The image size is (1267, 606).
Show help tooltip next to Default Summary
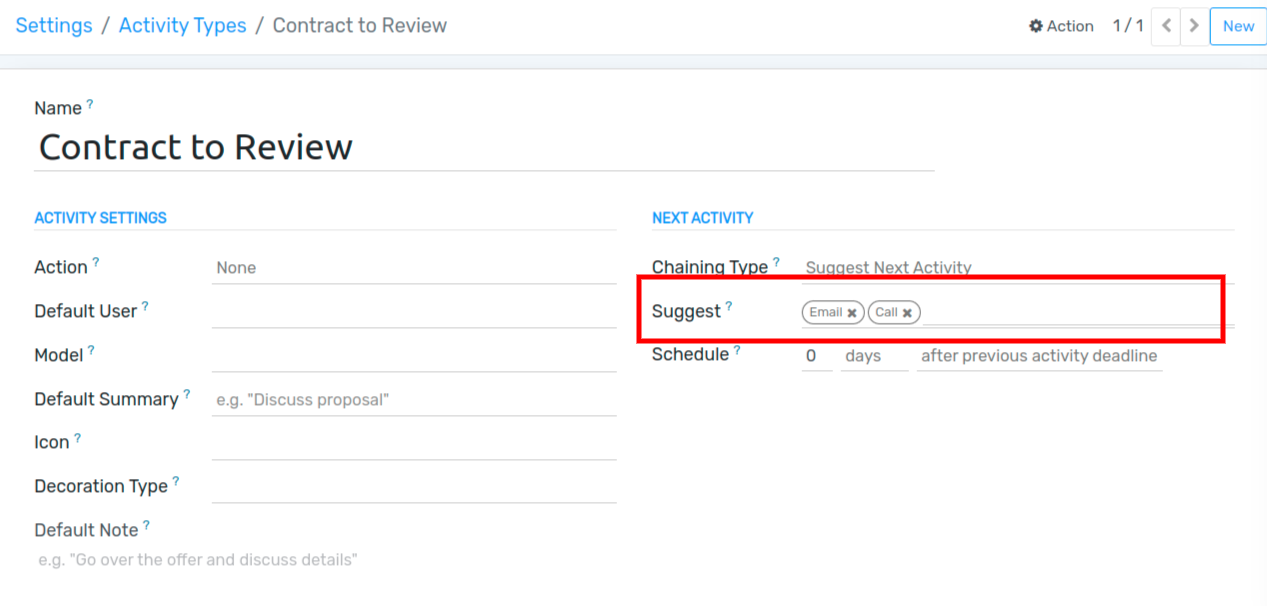[186, 394]
